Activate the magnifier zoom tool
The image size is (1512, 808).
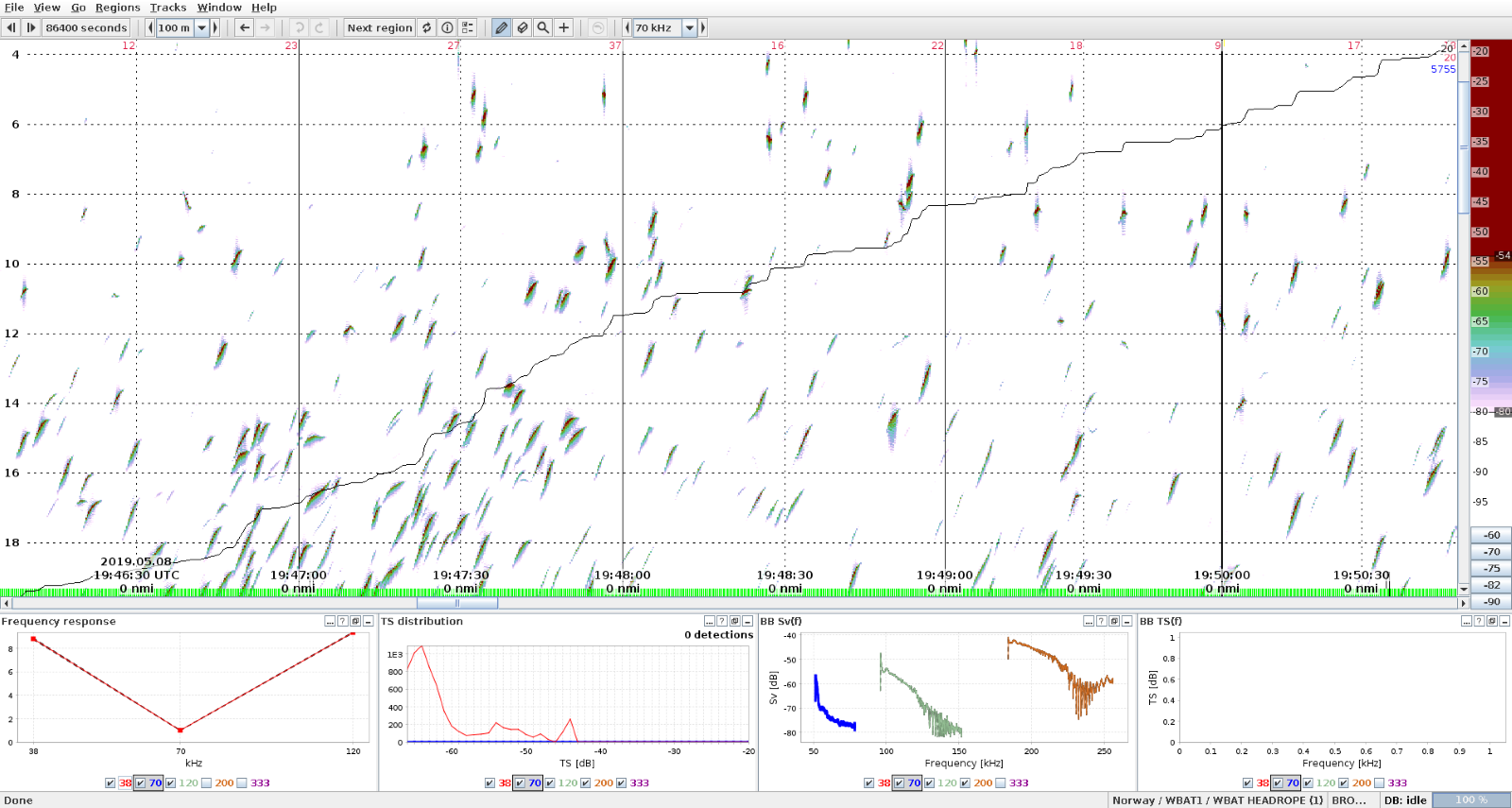click(x=543, y=27)
